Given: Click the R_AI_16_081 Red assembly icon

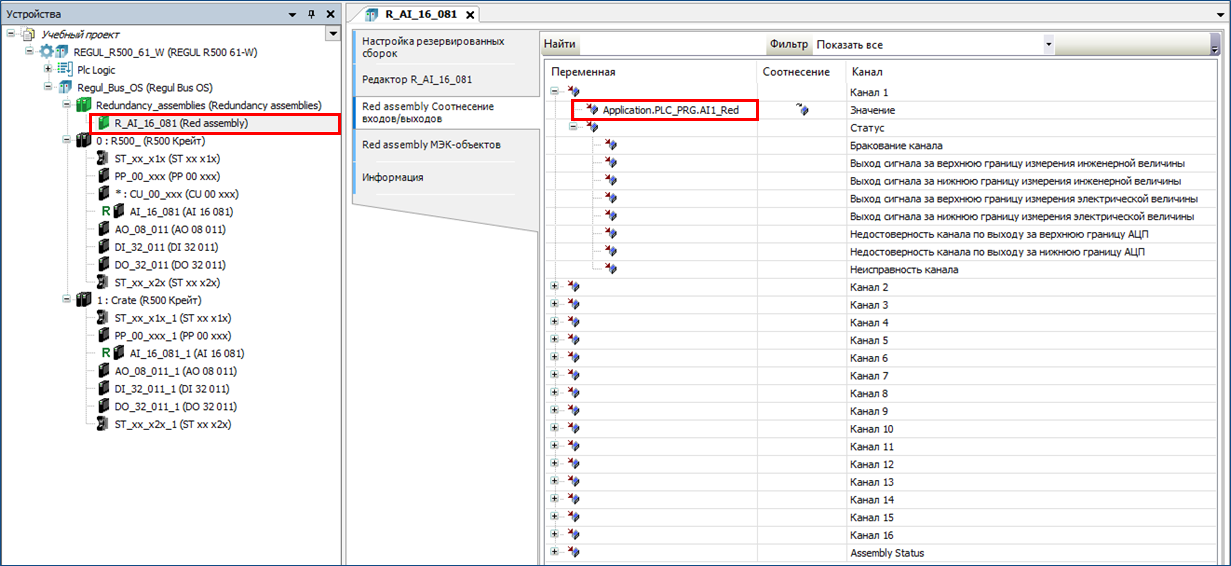Looking at the screenshot, I should click(x=103, y=123).
